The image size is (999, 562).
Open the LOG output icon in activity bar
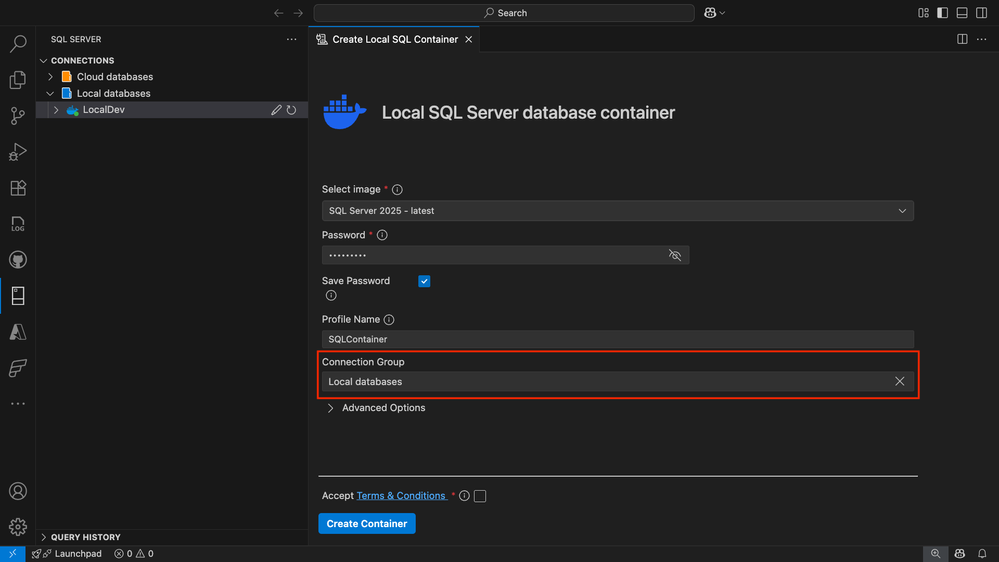pos(18,224)
